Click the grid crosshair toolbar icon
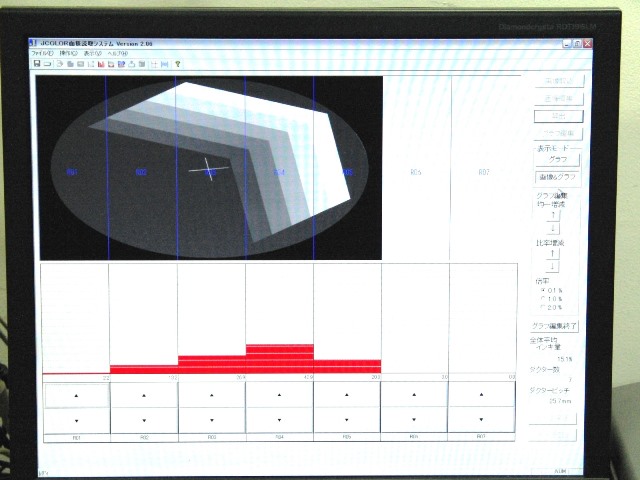This screenshot has width=640, height=480. pyautogui.click(x=154, y=64)
